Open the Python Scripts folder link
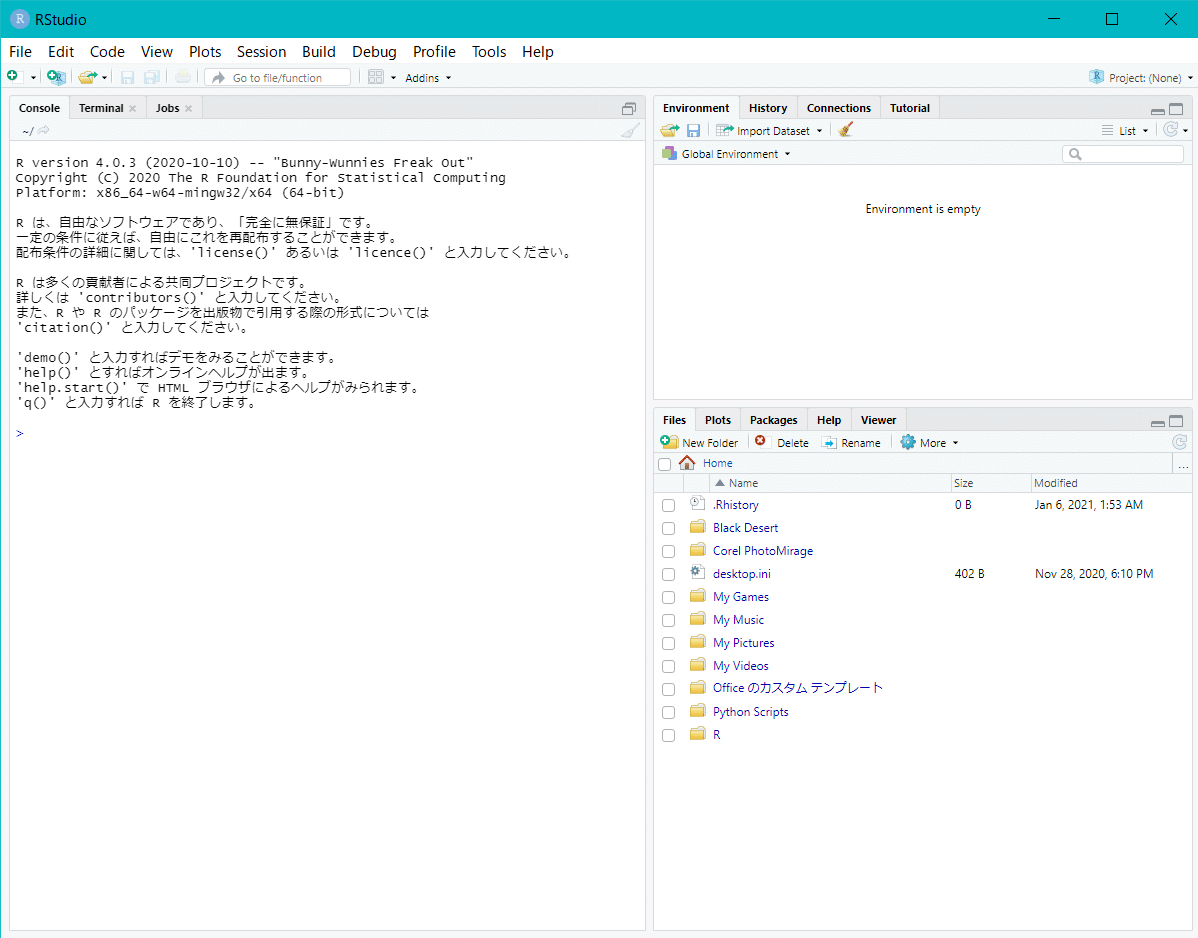 750,711
